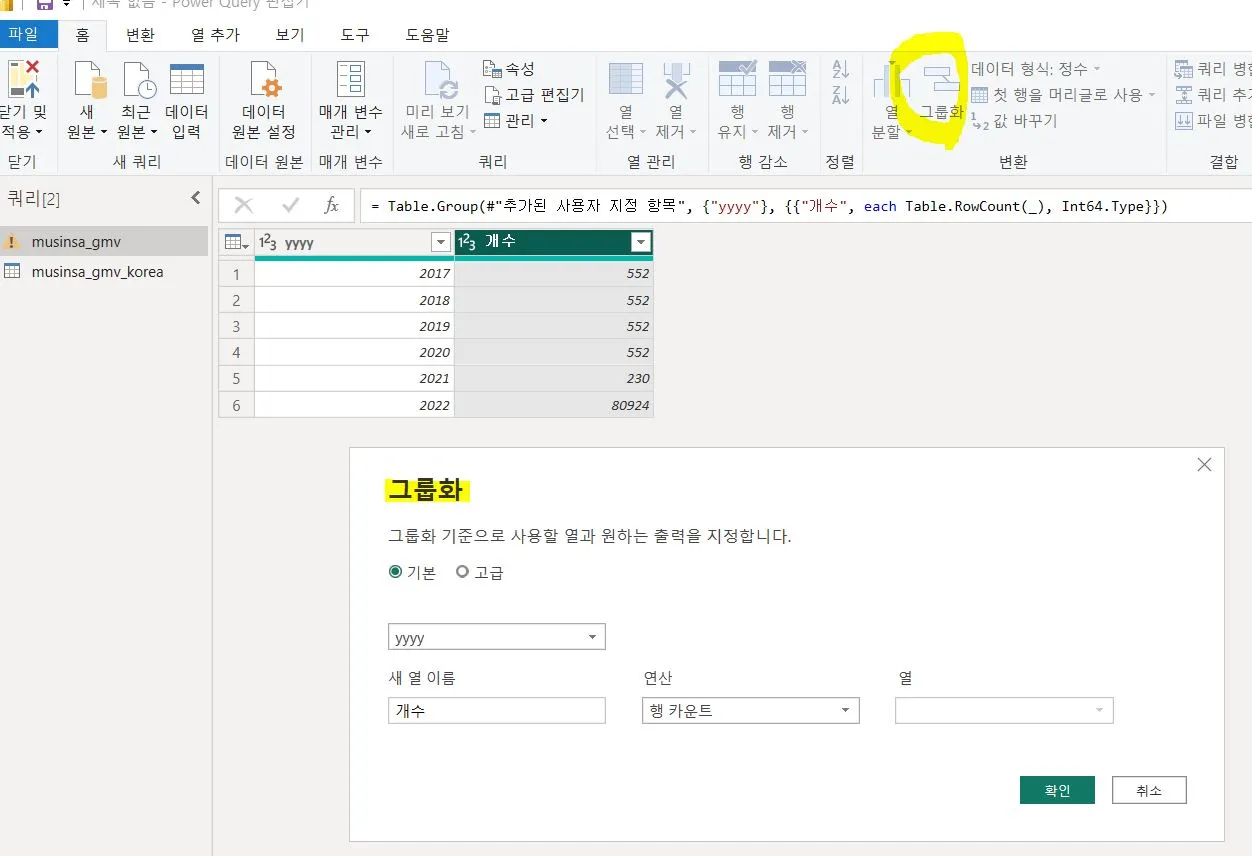Open query Properties (속성)

509,69
